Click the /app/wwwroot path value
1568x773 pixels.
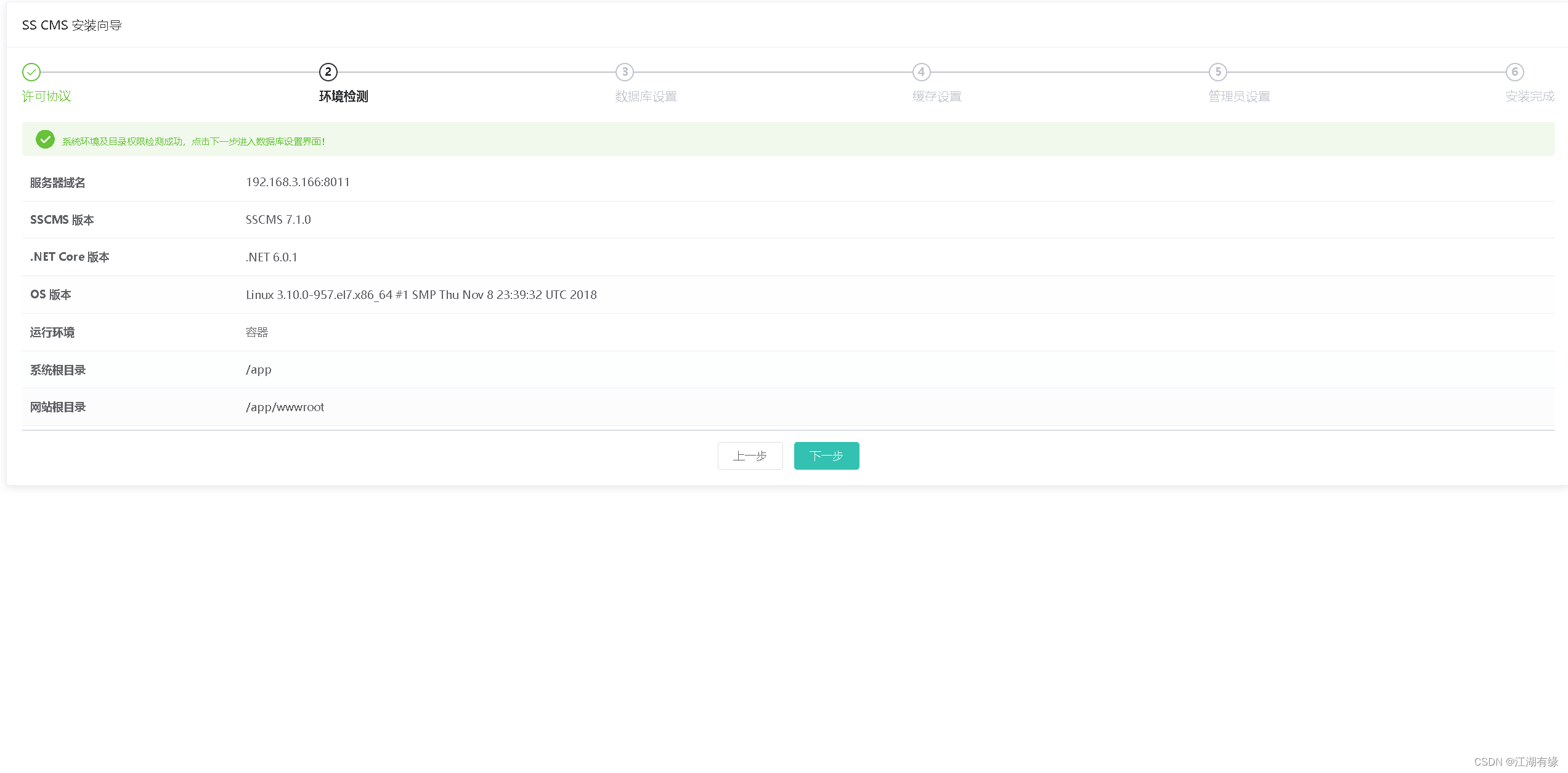tap(285, 407)
